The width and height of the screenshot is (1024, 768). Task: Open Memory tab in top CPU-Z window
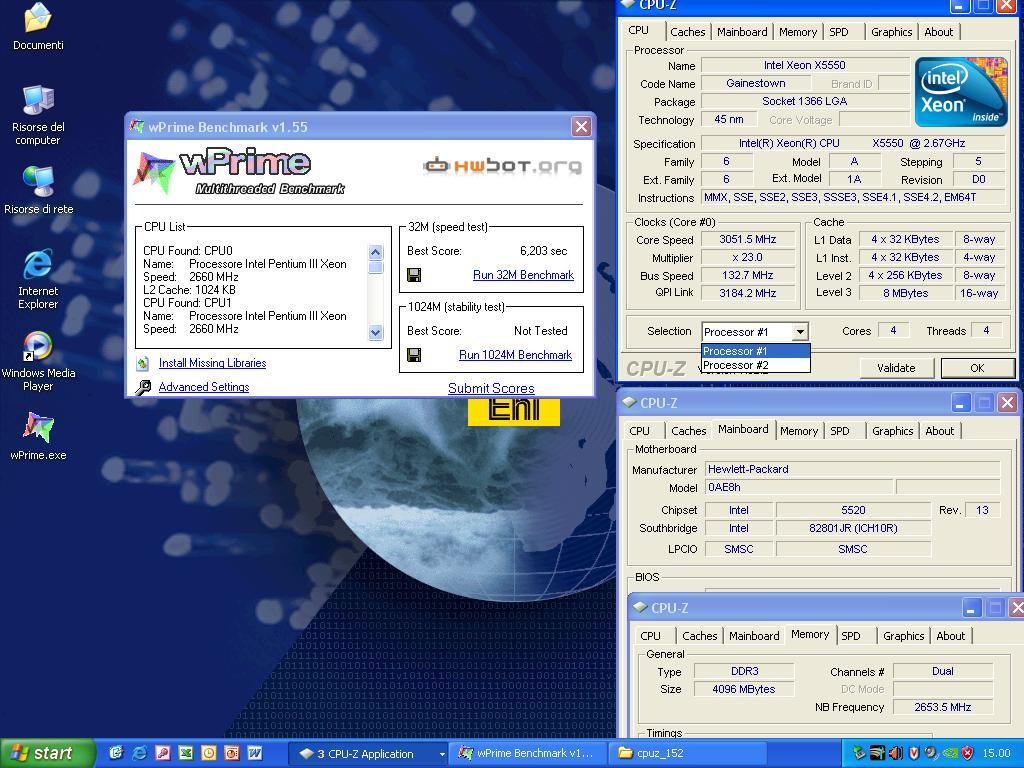[x=798, y=32]
